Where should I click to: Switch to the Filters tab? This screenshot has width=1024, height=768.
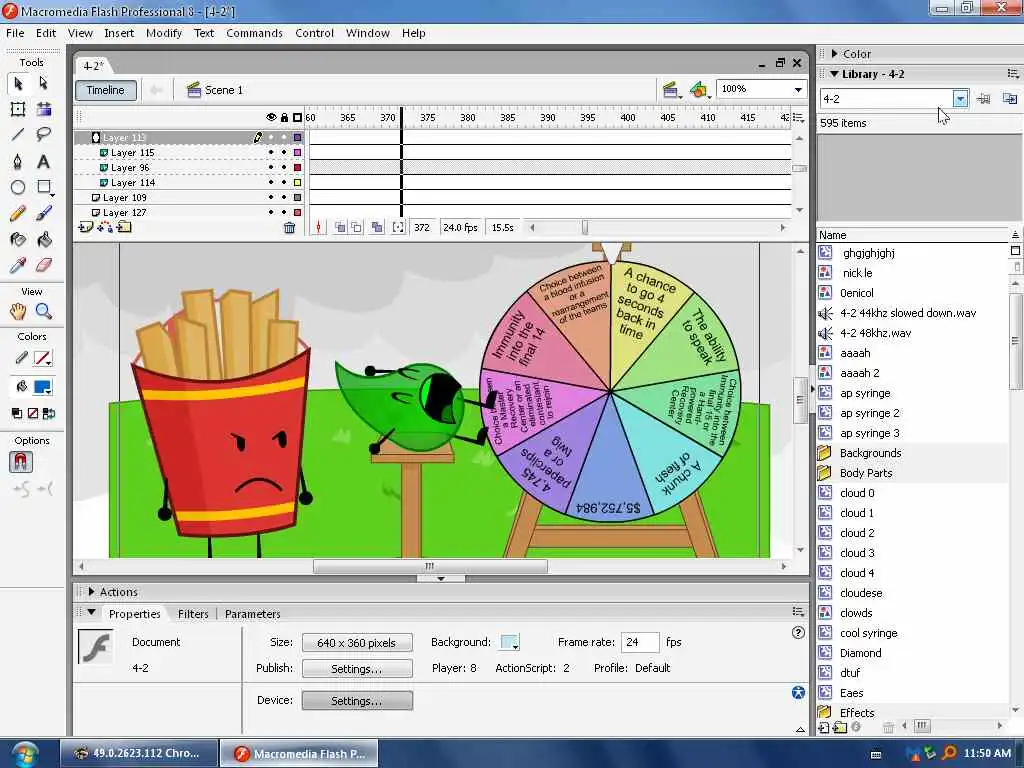click(x=193, y=614)
